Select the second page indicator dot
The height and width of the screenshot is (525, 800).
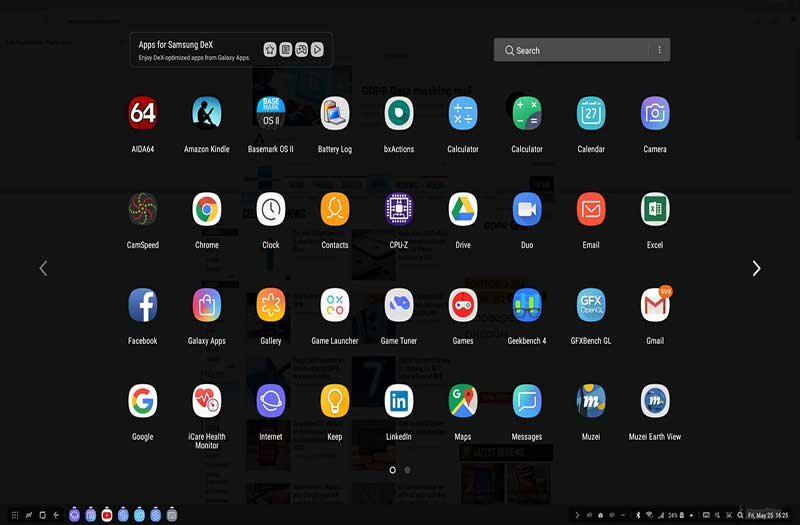[407, 470]
